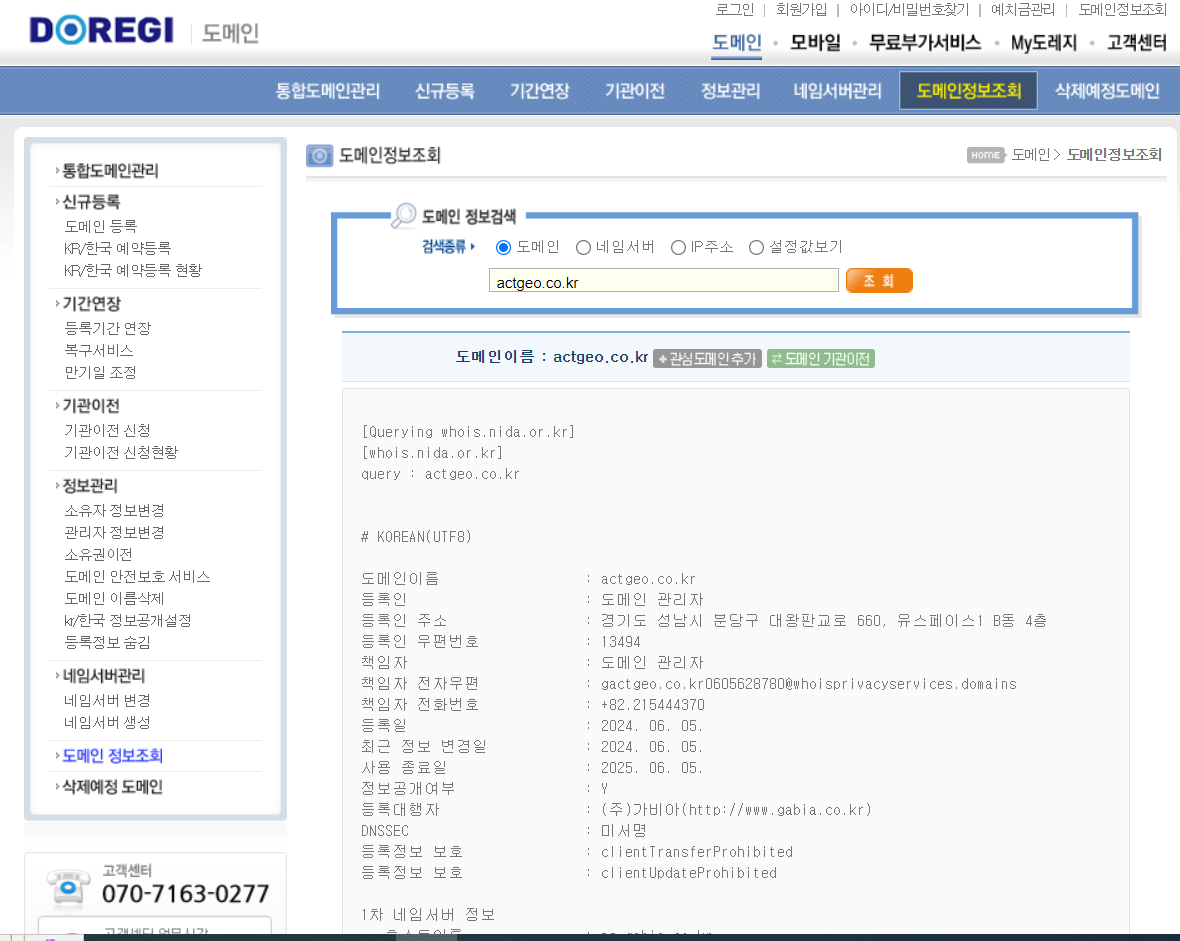Click the blue icon next to 도메인정보조회 heading
Viewport: 1180px width, 941px height.
pos(318,155)
